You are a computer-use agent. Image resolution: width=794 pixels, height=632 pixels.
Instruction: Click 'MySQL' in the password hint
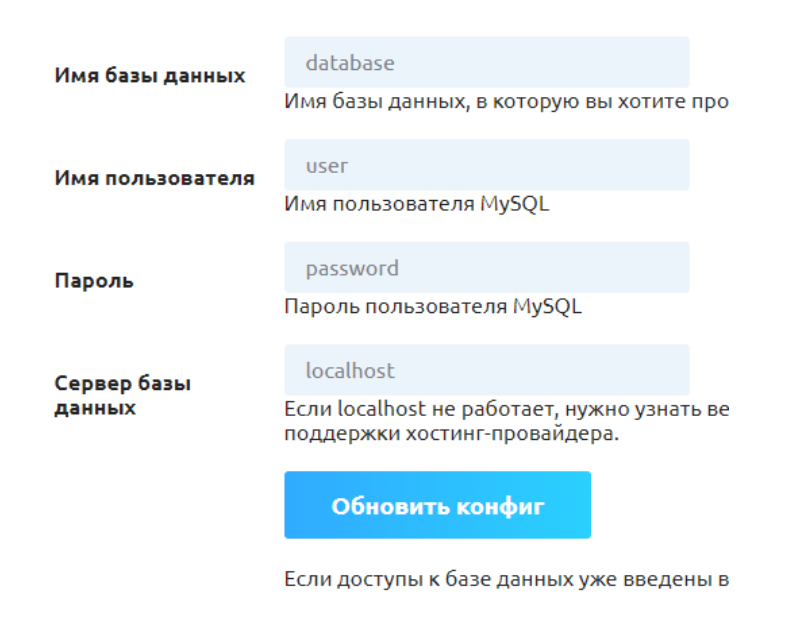[x=547, y=306]
